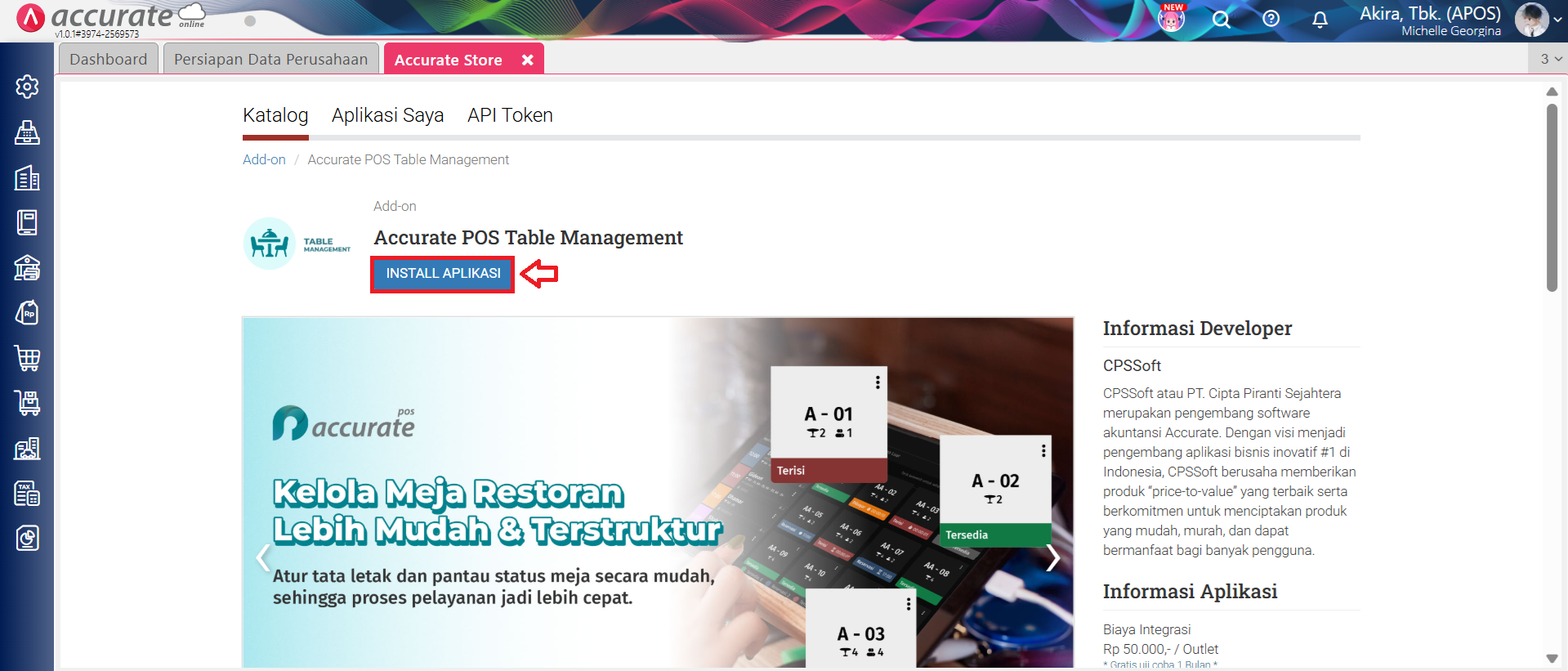
Task: Click the Add-on breadcrumb link
Action: click(x=264, y=160)
